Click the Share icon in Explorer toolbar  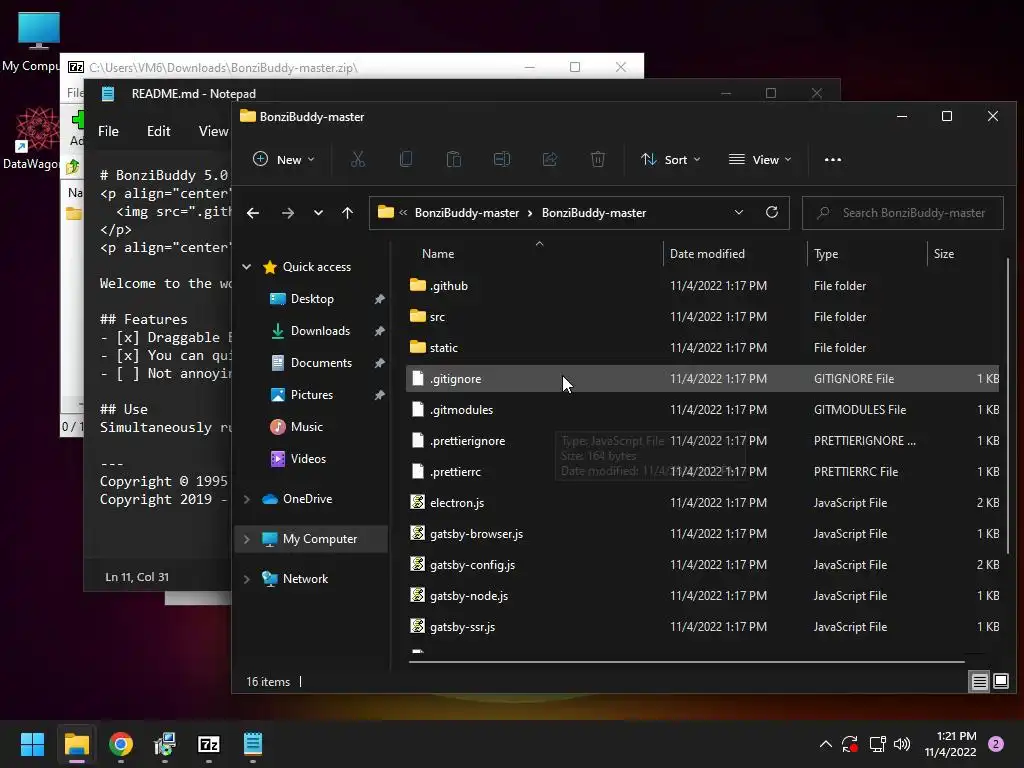(x=550, y=159)
